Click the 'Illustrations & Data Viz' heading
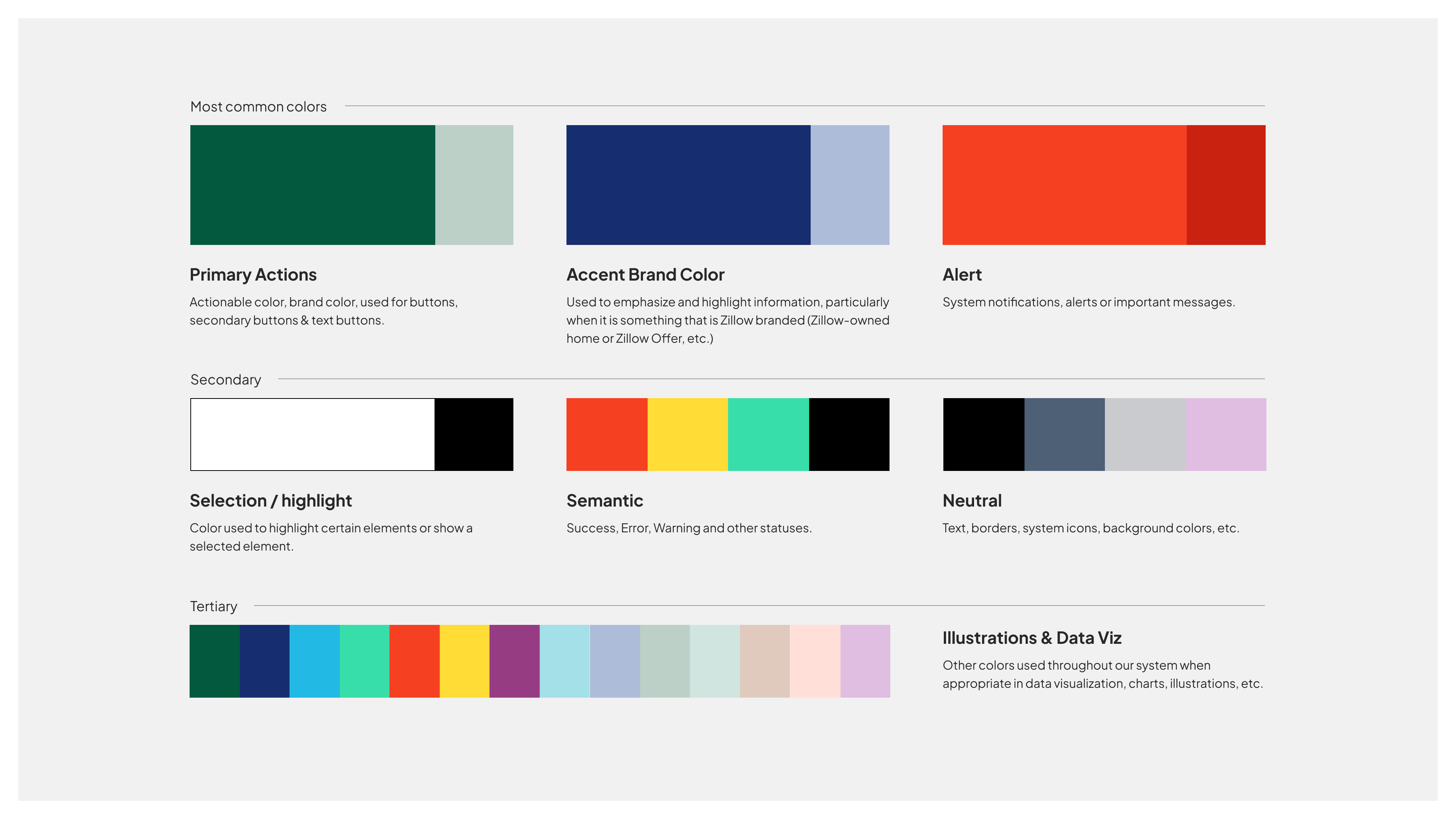 (x=1032, y=638)
